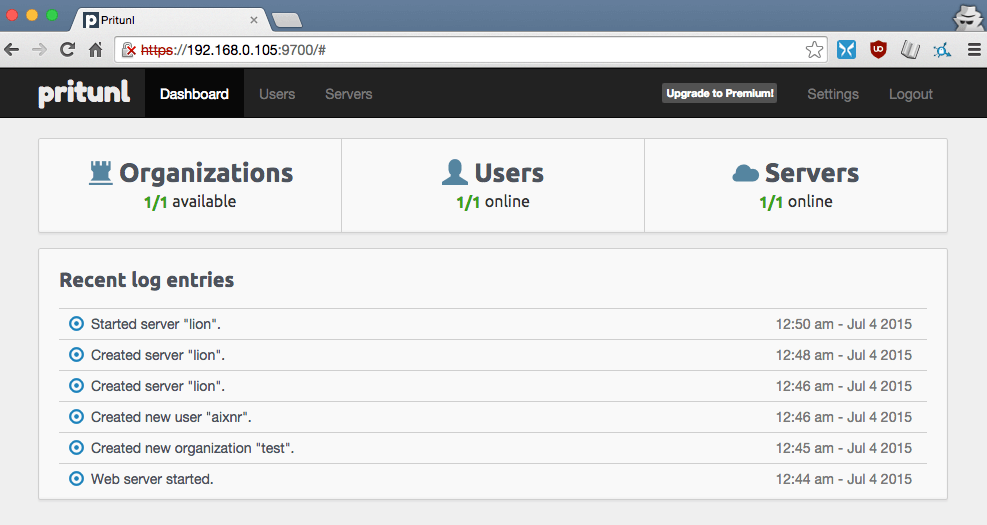This screenshot has width=987, height=525.
Task: Click the pritunl logo
Action: 84,93
